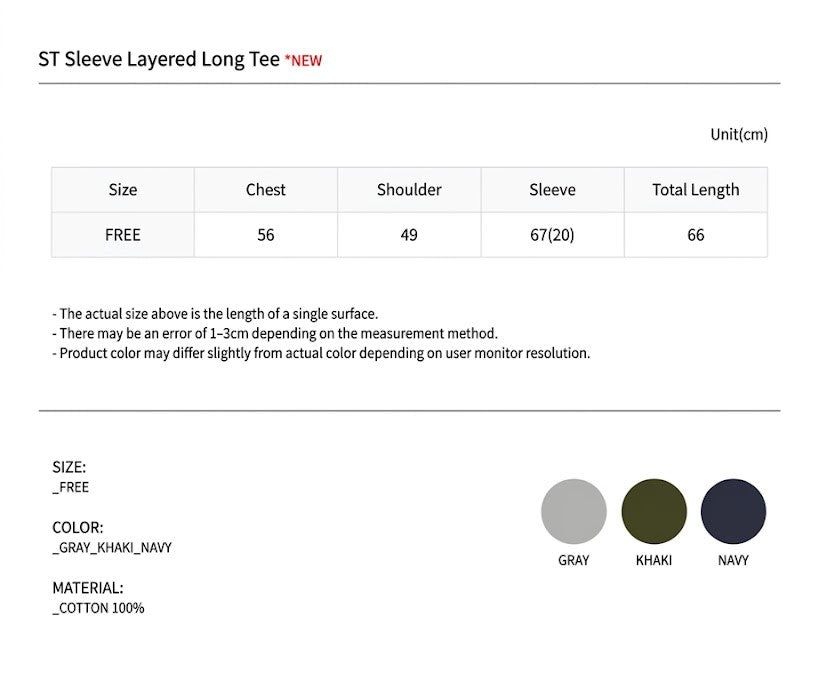Select the KHAKI color swatch
The image size is (819, 693).
click(x=654, y=511)
